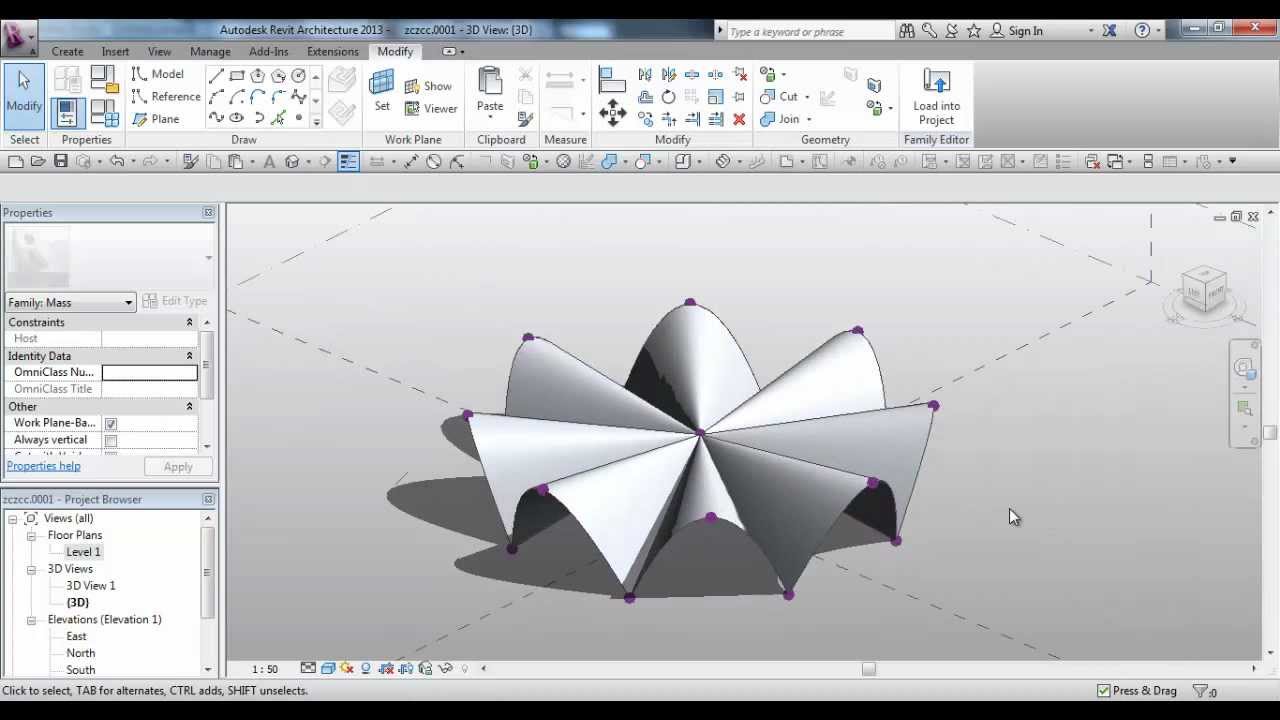Collapse the 3D Views tree node
Screen dimensions: 1280x720
point(31,569)
